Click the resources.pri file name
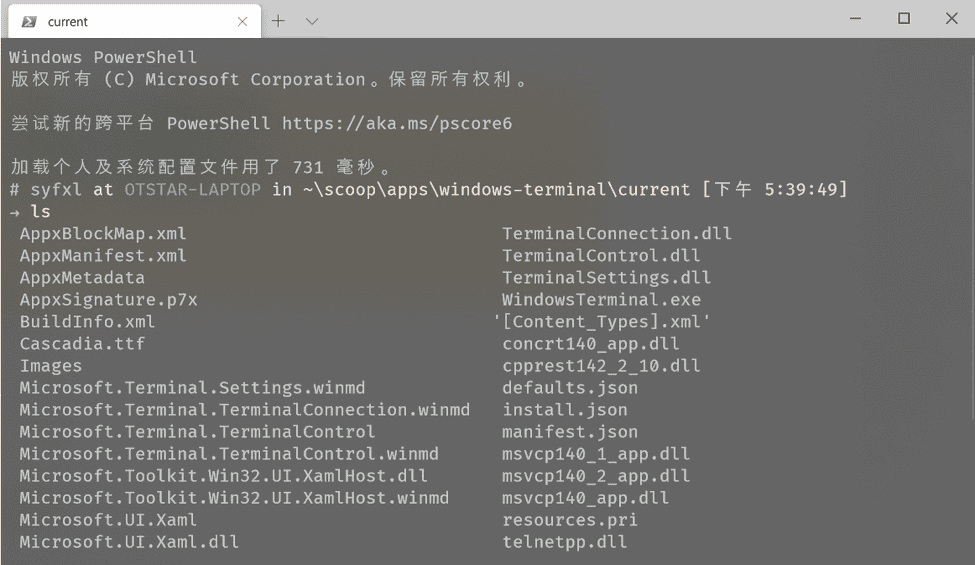The image size is (975, 565). (x=570, y=520)
